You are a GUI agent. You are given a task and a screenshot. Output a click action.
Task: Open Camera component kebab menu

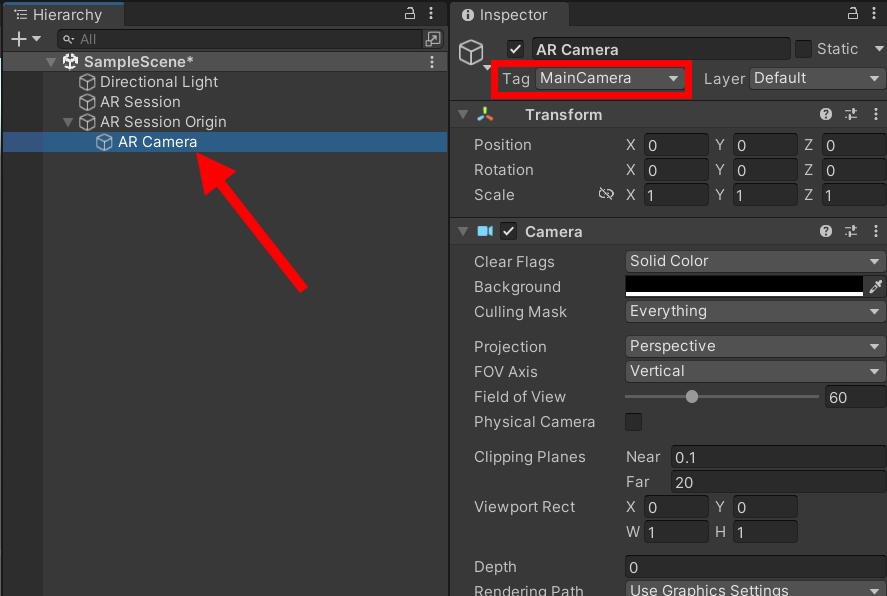click(876, 231)
